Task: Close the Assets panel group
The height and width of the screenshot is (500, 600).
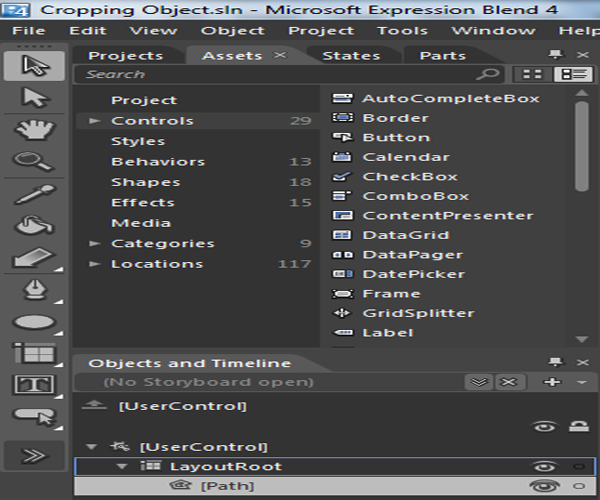Action: pyautogui.click(x=583, y=55)
